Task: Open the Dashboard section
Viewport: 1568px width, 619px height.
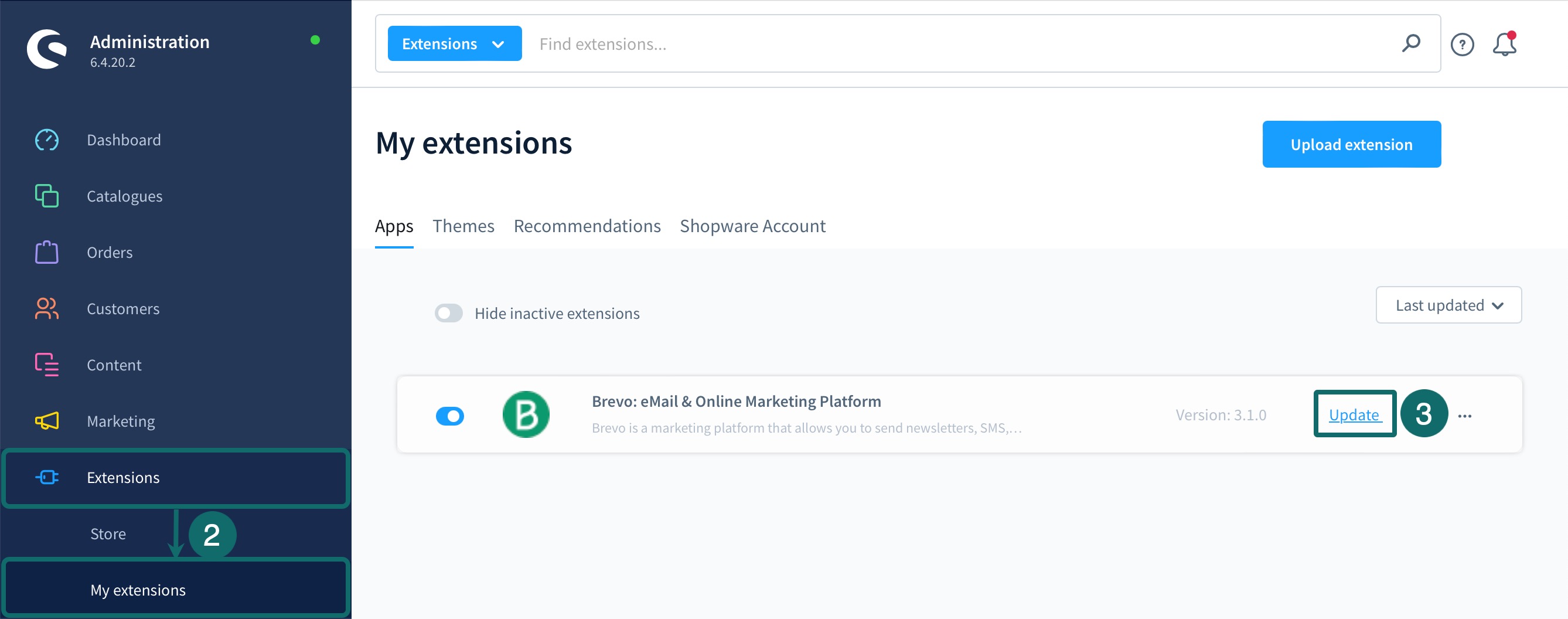Action: (x=124, y=140)
